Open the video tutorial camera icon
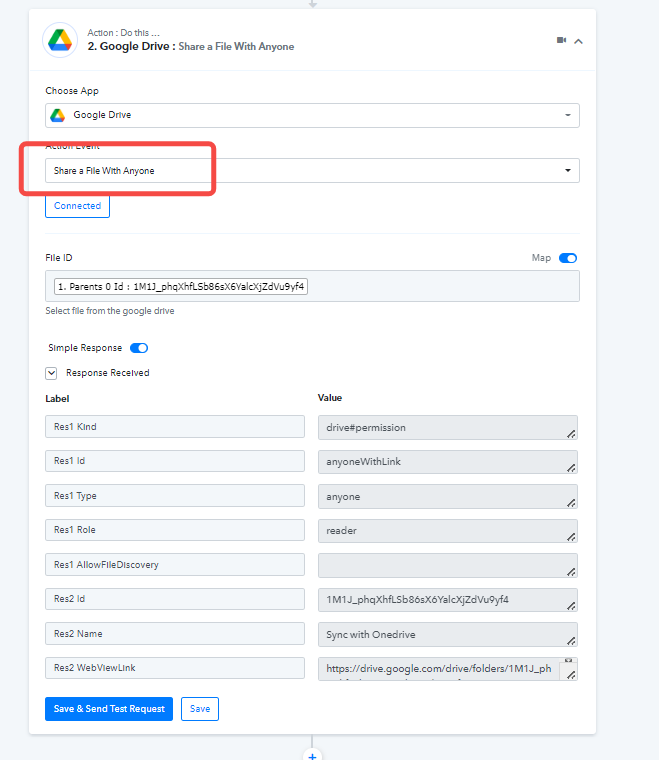Image resolution: width=659 pixels, height=760 pixels. pyautogui.click(x=562, y=40)
